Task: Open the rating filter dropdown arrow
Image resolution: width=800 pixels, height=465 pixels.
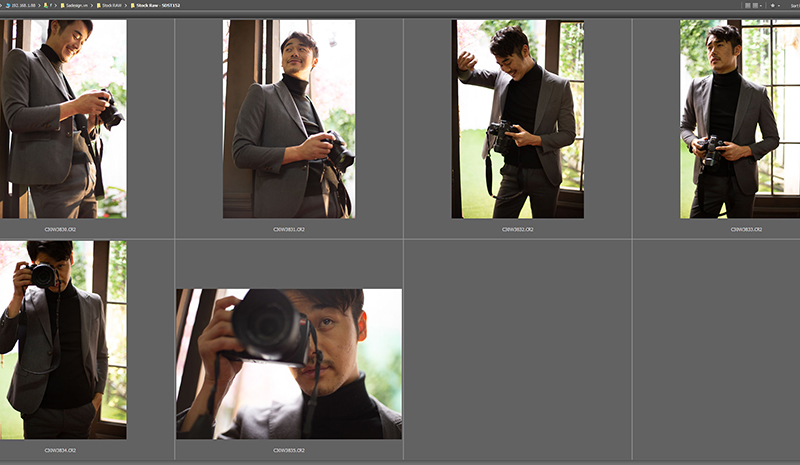Action: pos(779,6)
